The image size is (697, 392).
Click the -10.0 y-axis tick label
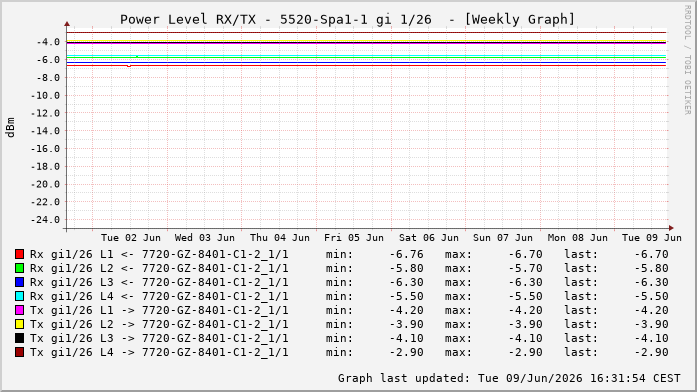(45, 96)
